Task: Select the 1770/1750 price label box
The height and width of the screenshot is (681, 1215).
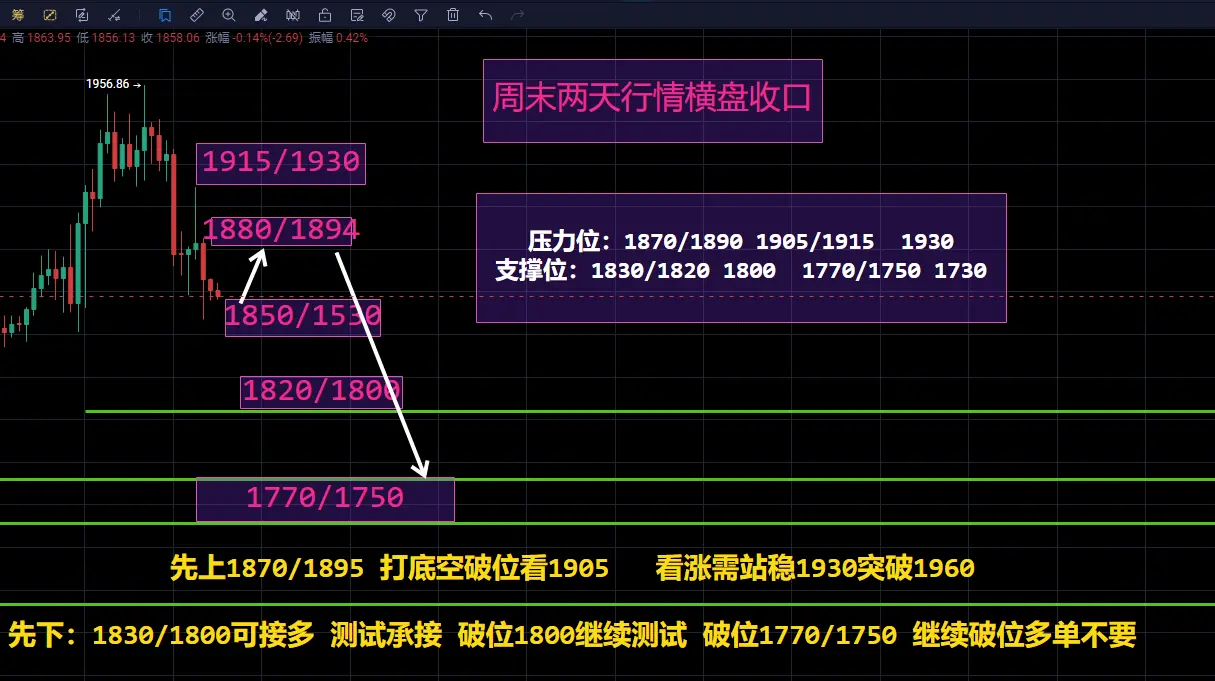Action: (325, 498)
